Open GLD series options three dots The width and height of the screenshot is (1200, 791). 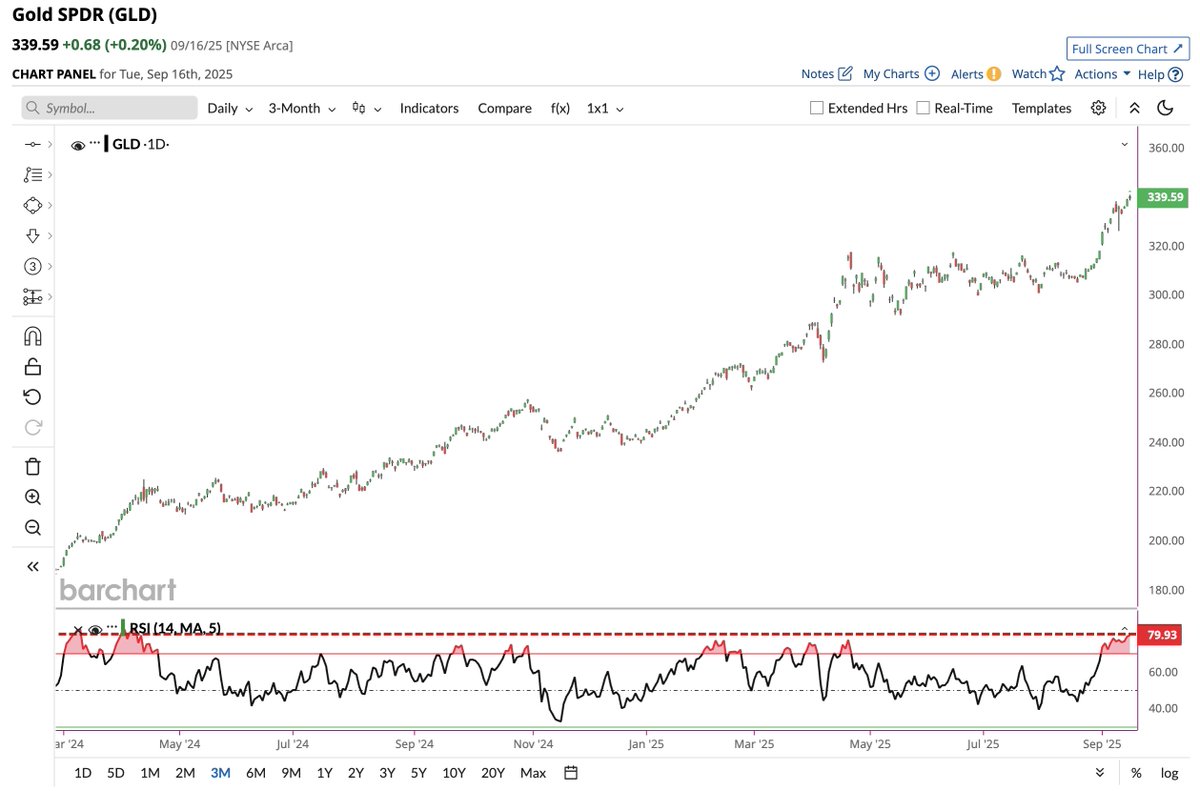(95, 144)
